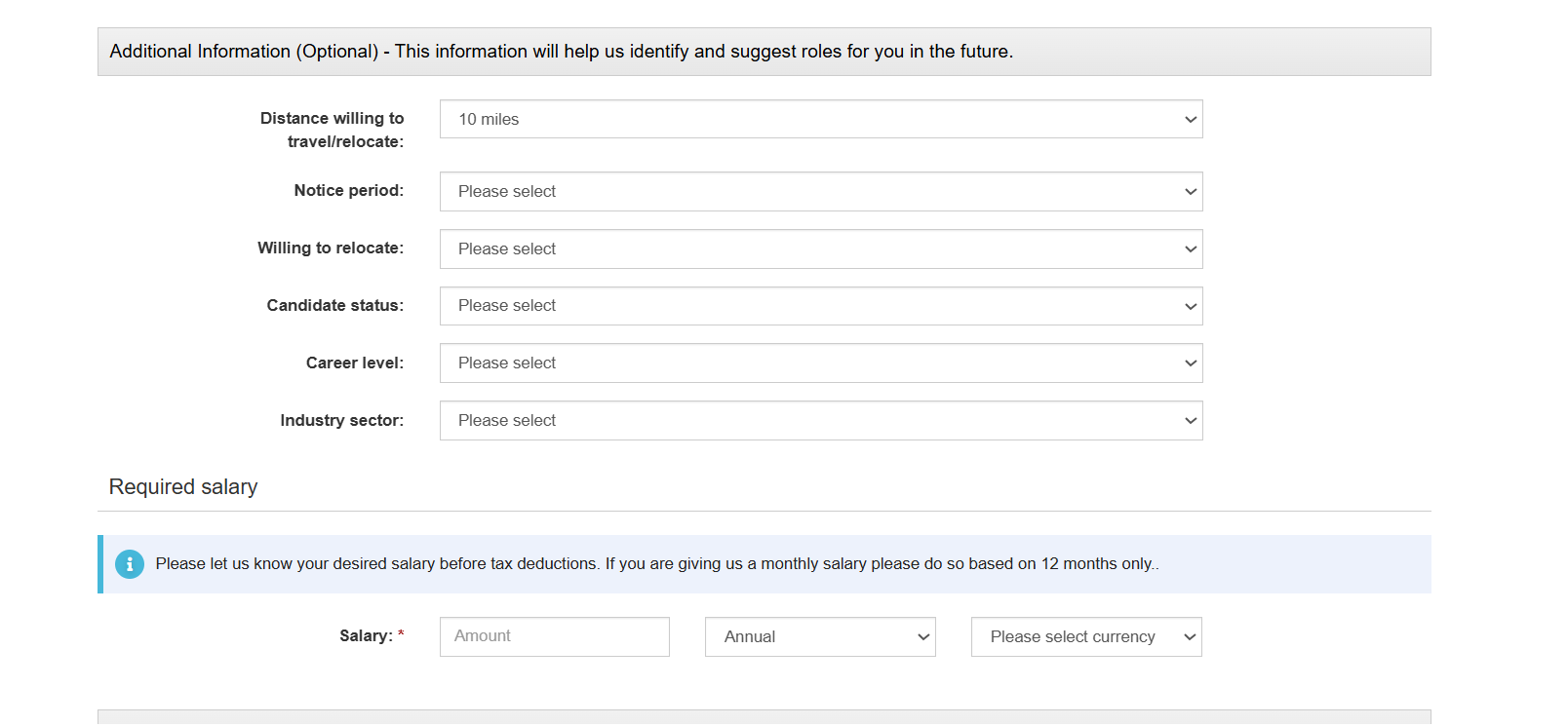Image resolution: width=1568 pixels, height=726 pixels.
Task: Click the desired salary info message text
Action: [656, 564]
